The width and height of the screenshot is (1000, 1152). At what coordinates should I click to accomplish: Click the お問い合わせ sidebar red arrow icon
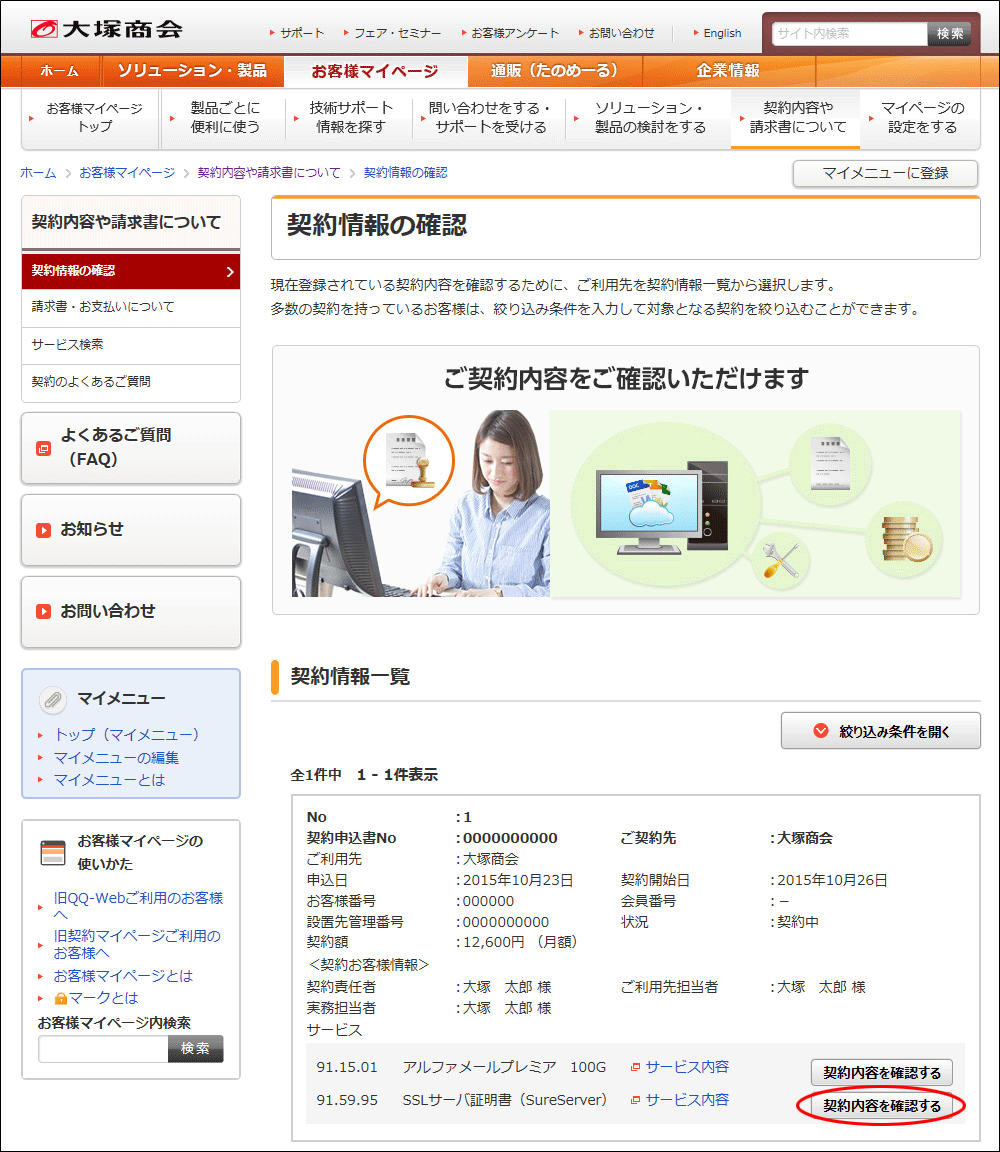coord(43,611)
